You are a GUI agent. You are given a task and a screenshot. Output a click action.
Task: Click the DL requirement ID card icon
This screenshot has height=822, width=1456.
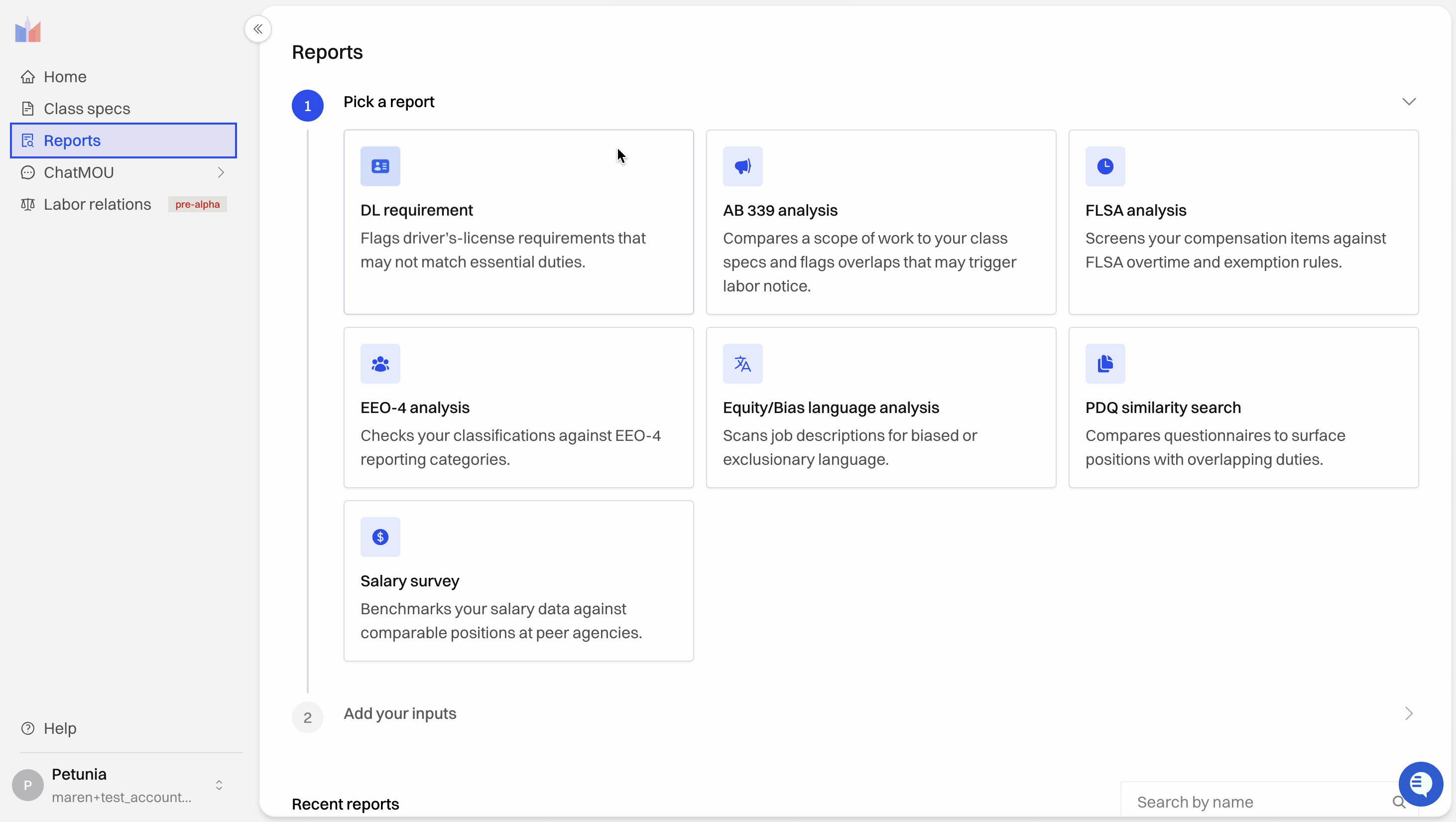point(380,166)
